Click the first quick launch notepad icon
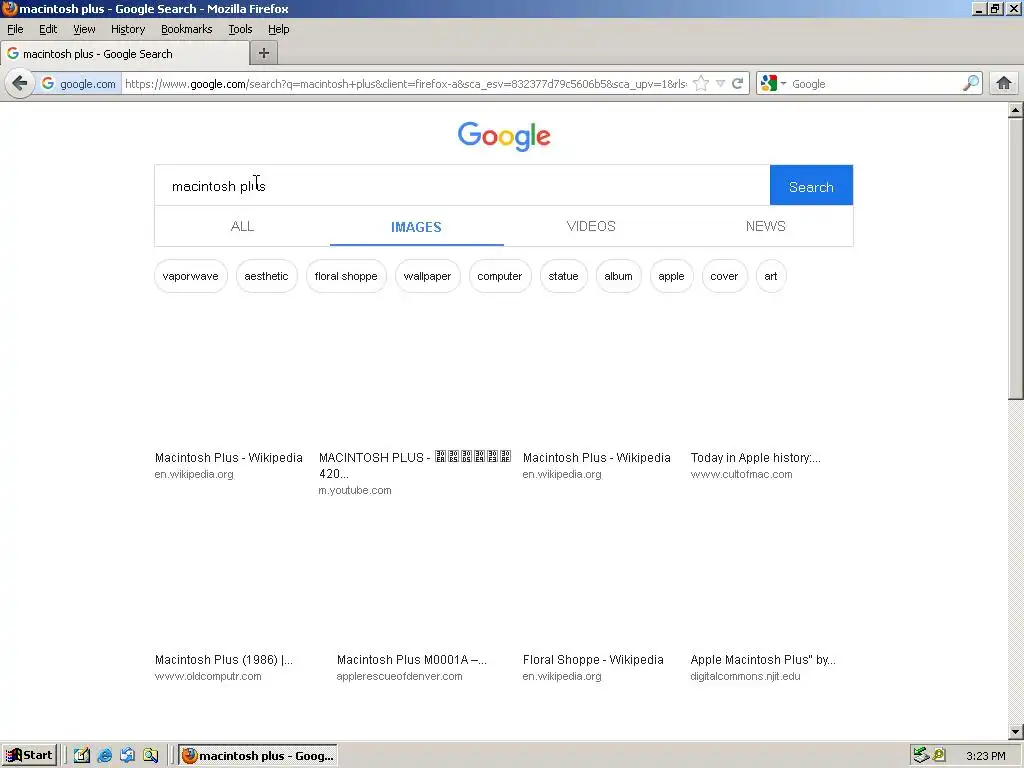The width and height of the screenshot is (1024, 768). pos(82,756)
